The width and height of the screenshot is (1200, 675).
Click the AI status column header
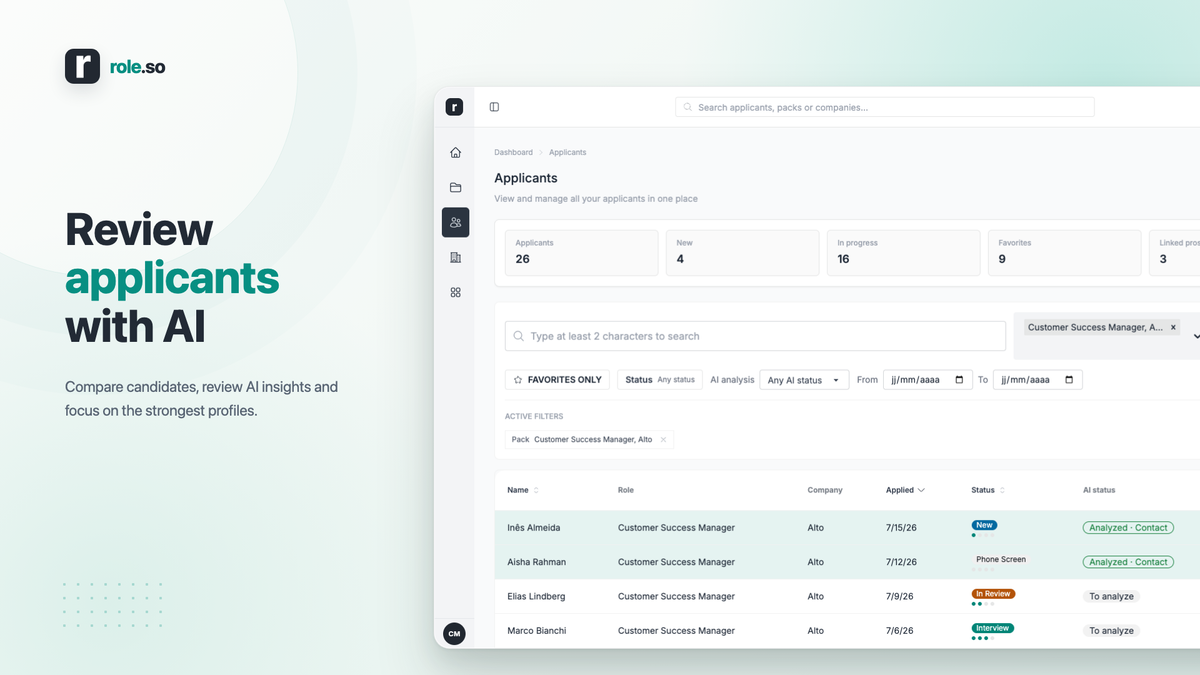point(1099,490)
